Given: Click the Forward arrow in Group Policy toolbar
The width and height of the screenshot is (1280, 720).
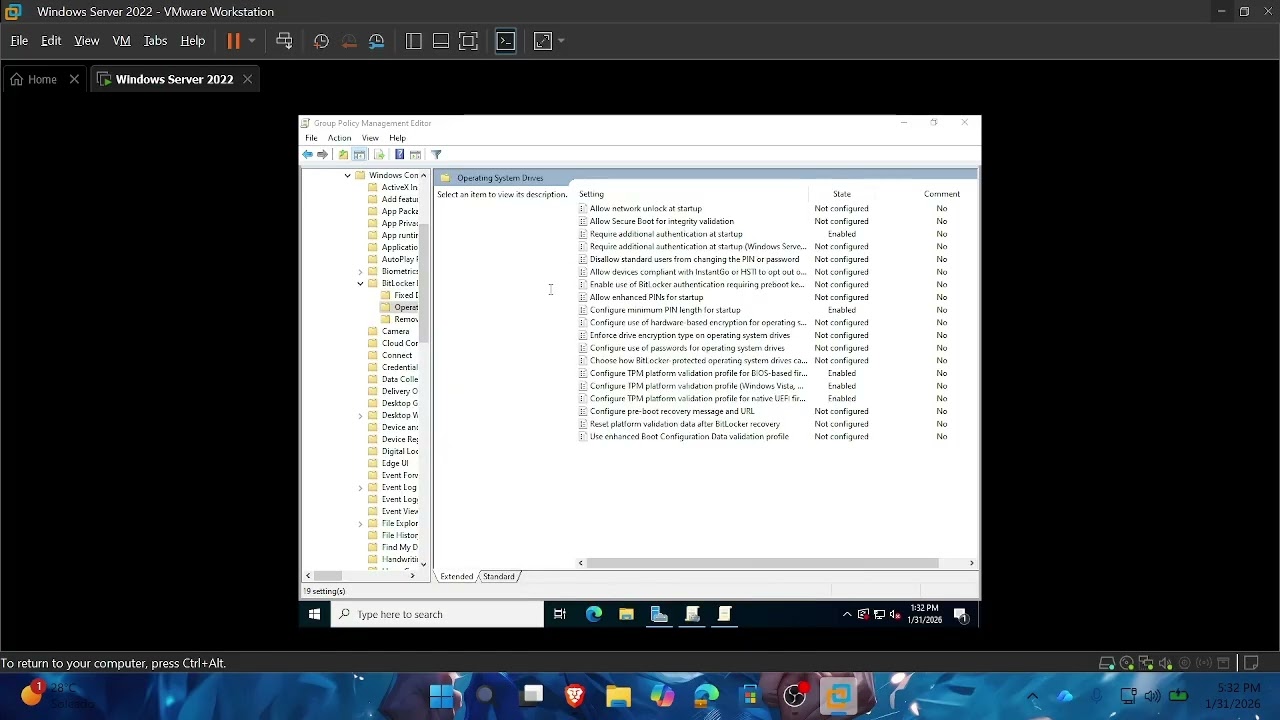Looking at the screenshot, I should (x=322, y=154).
